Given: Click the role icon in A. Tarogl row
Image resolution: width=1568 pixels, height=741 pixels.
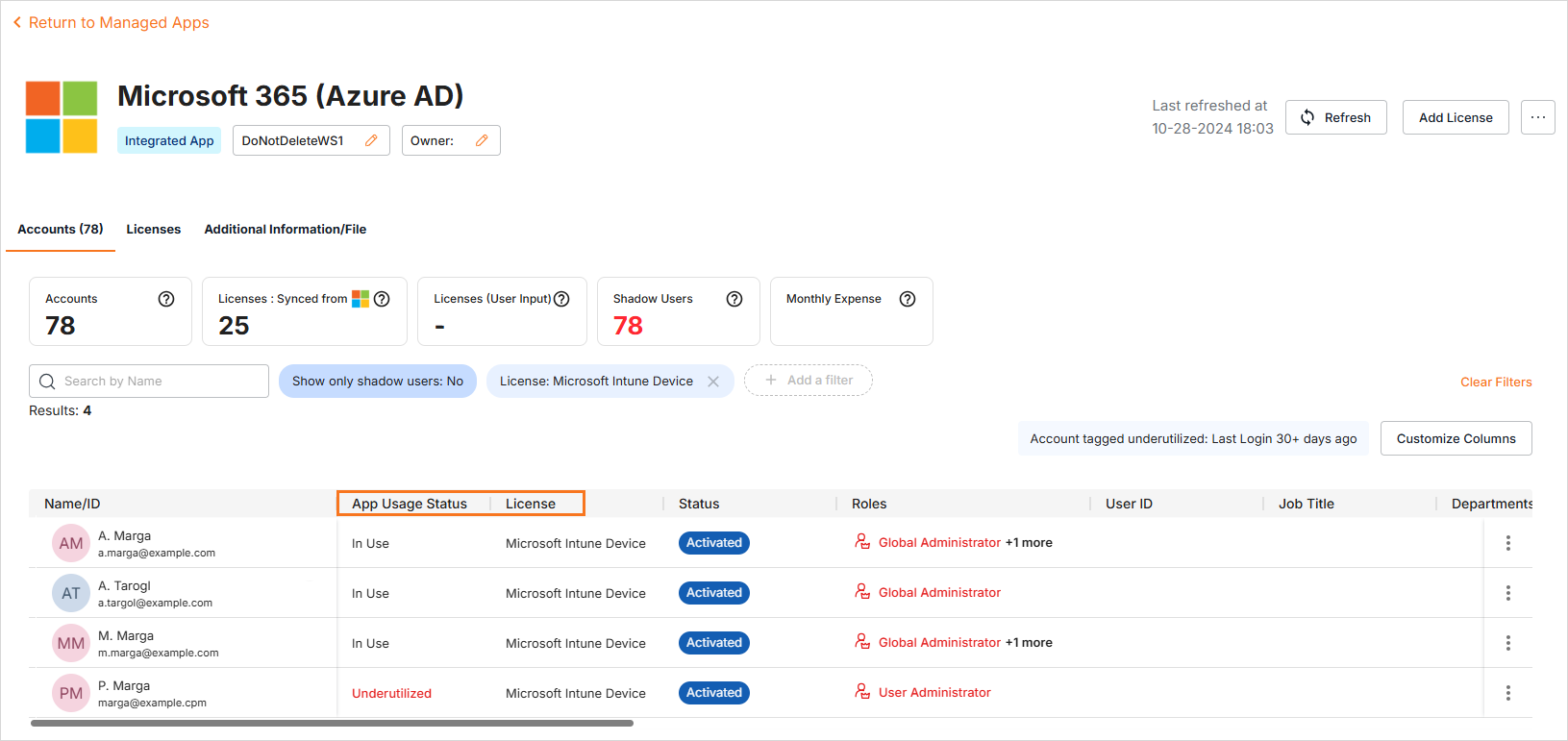Looking at the screenshot, I should [862, 592].
